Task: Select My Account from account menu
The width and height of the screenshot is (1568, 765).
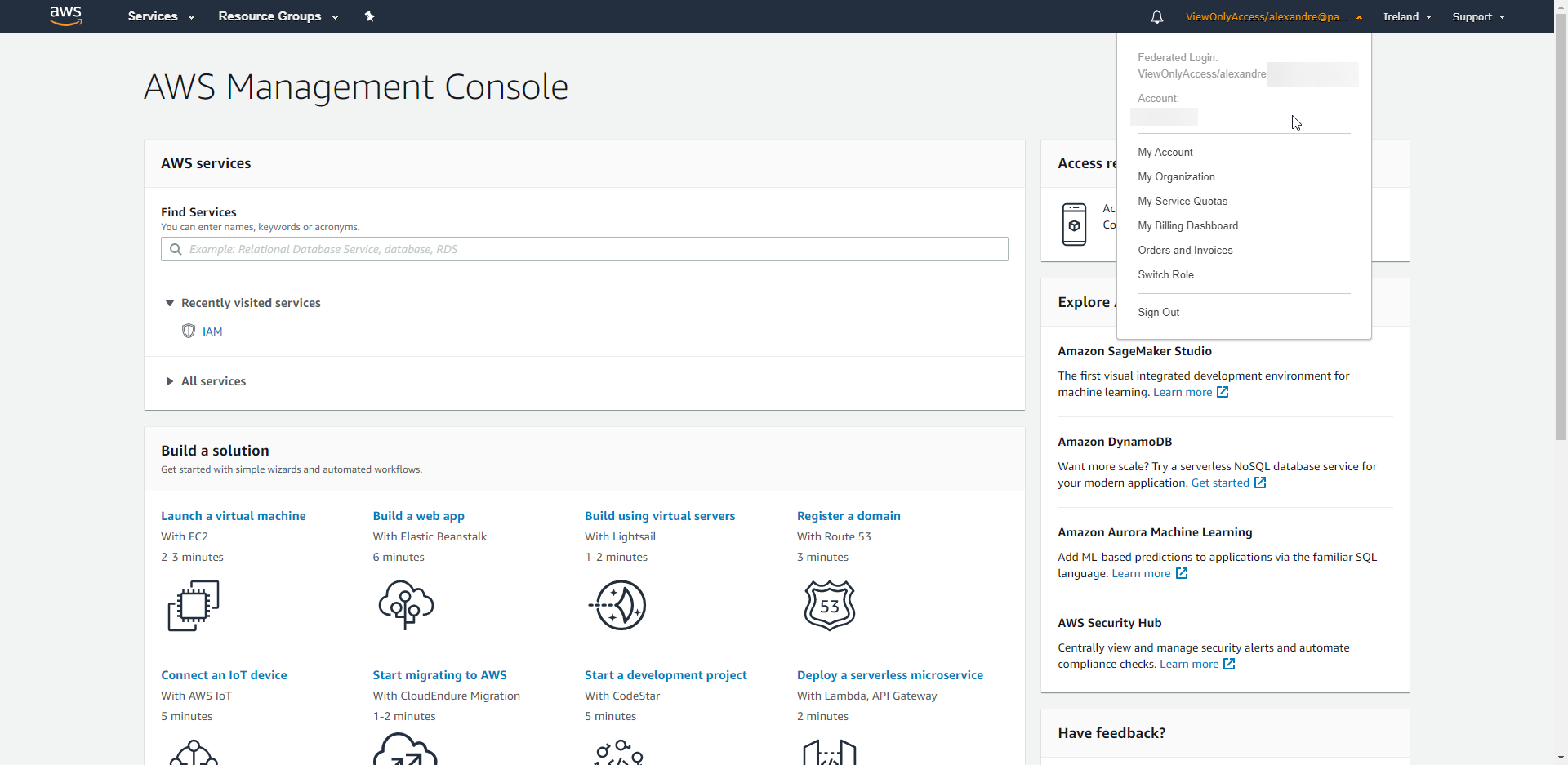Action: point(1165,153)
